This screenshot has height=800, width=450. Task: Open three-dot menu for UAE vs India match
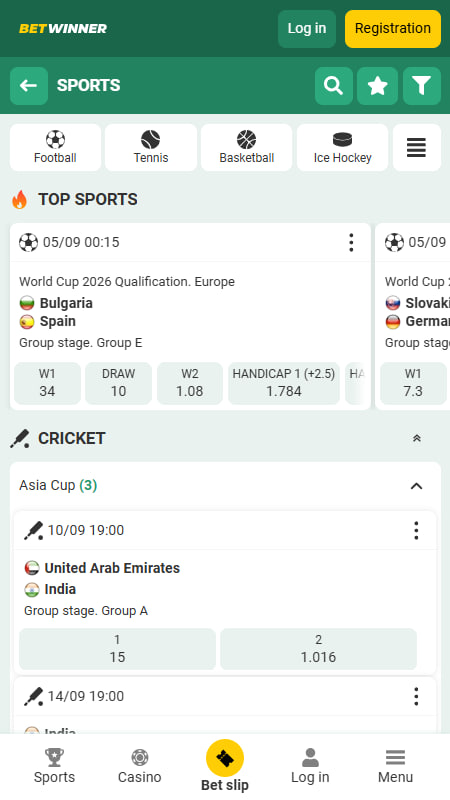(416, 531)
